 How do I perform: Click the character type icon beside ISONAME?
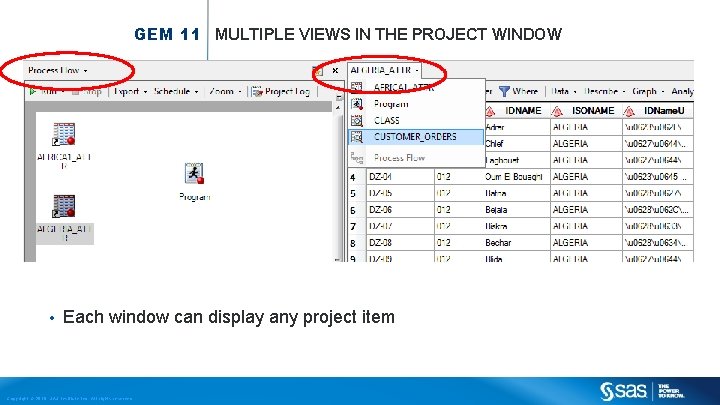pyautogui.click(x=557, y=111)
